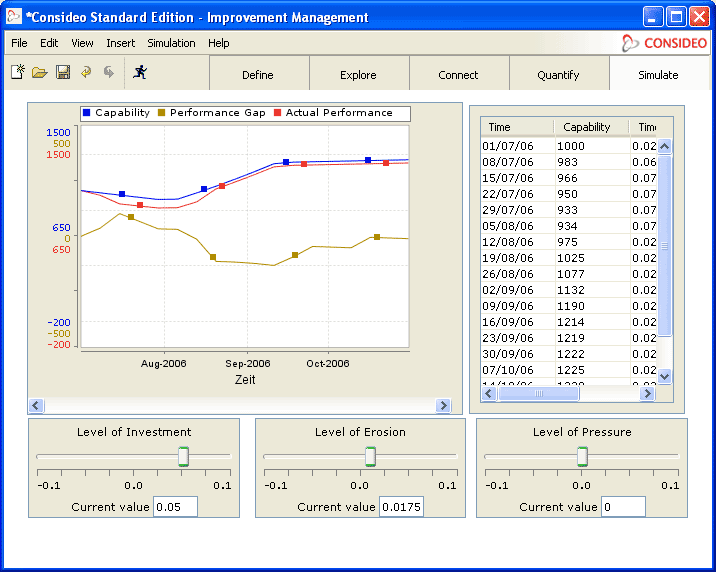
Task: Click the Aug-2006 axis label
Action: click(x=163, y=364)
